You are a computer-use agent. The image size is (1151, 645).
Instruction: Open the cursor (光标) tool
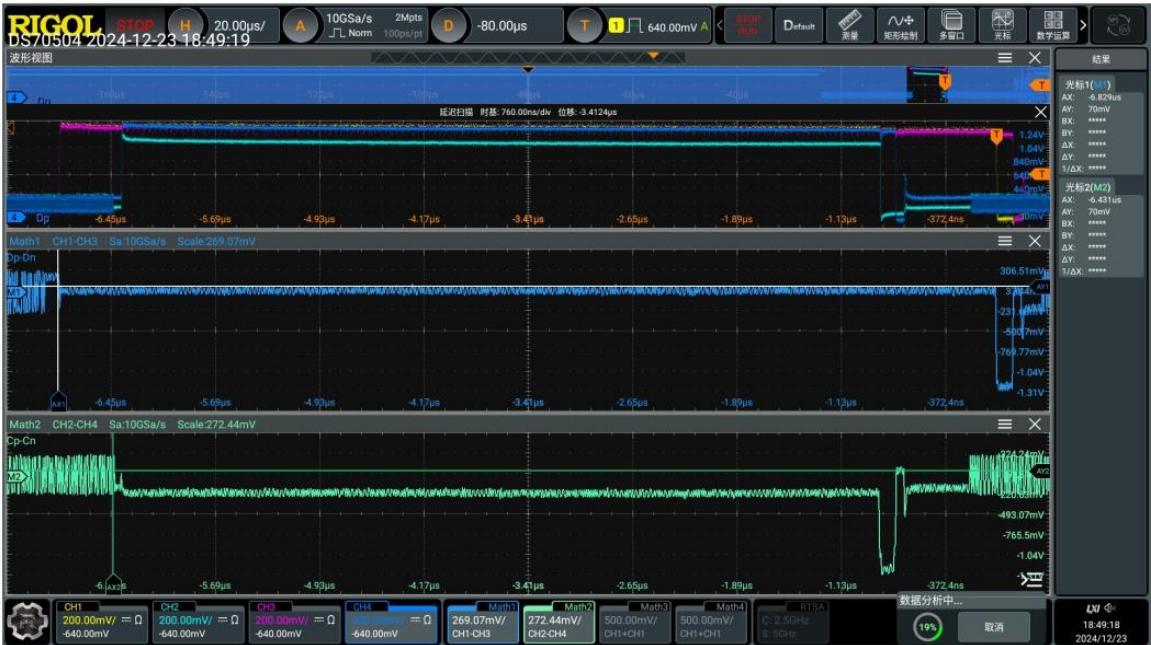(x=1002, y=26)
